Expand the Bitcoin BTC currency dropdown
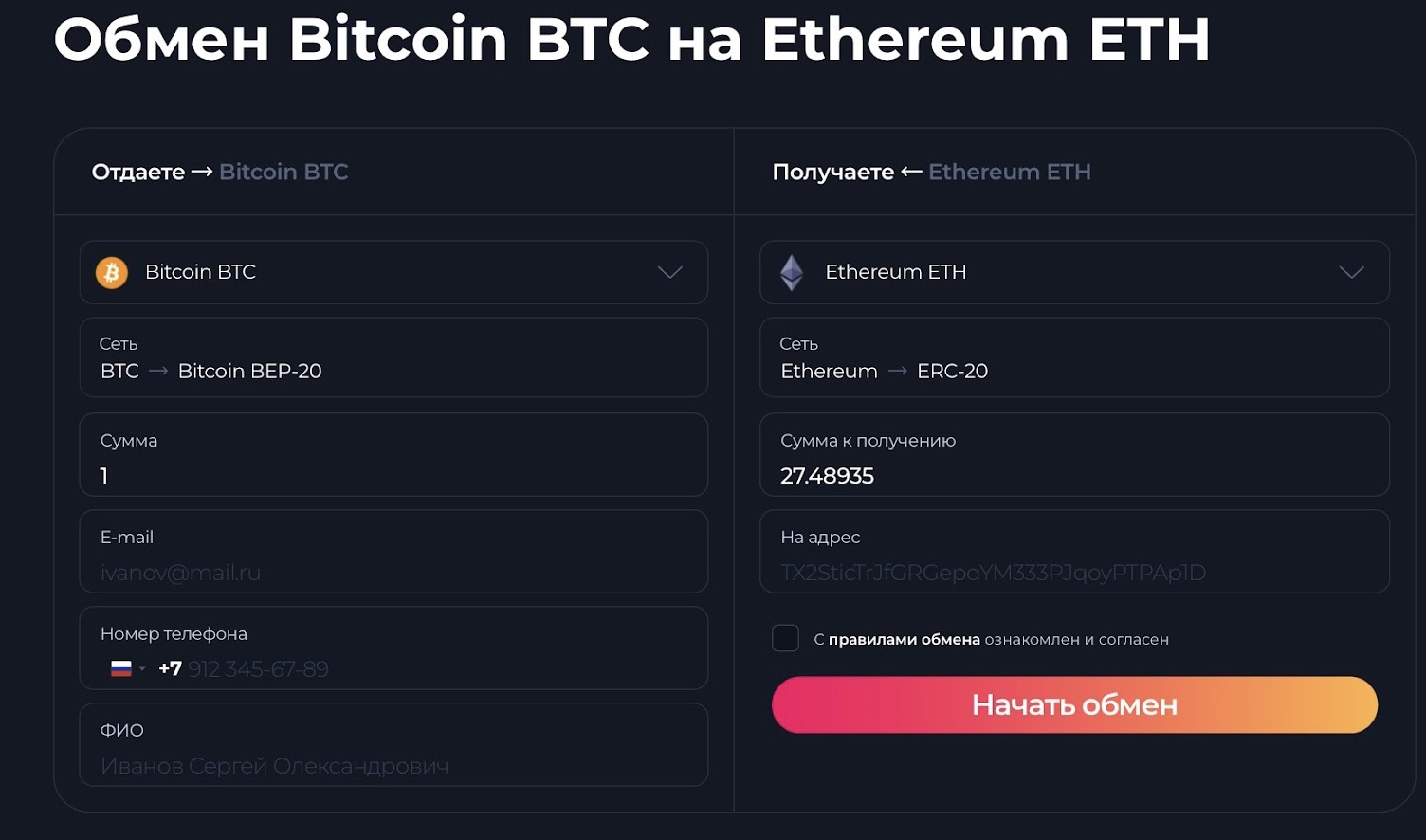The height and width of the screenshot is (840, 1426). [669, 273]
